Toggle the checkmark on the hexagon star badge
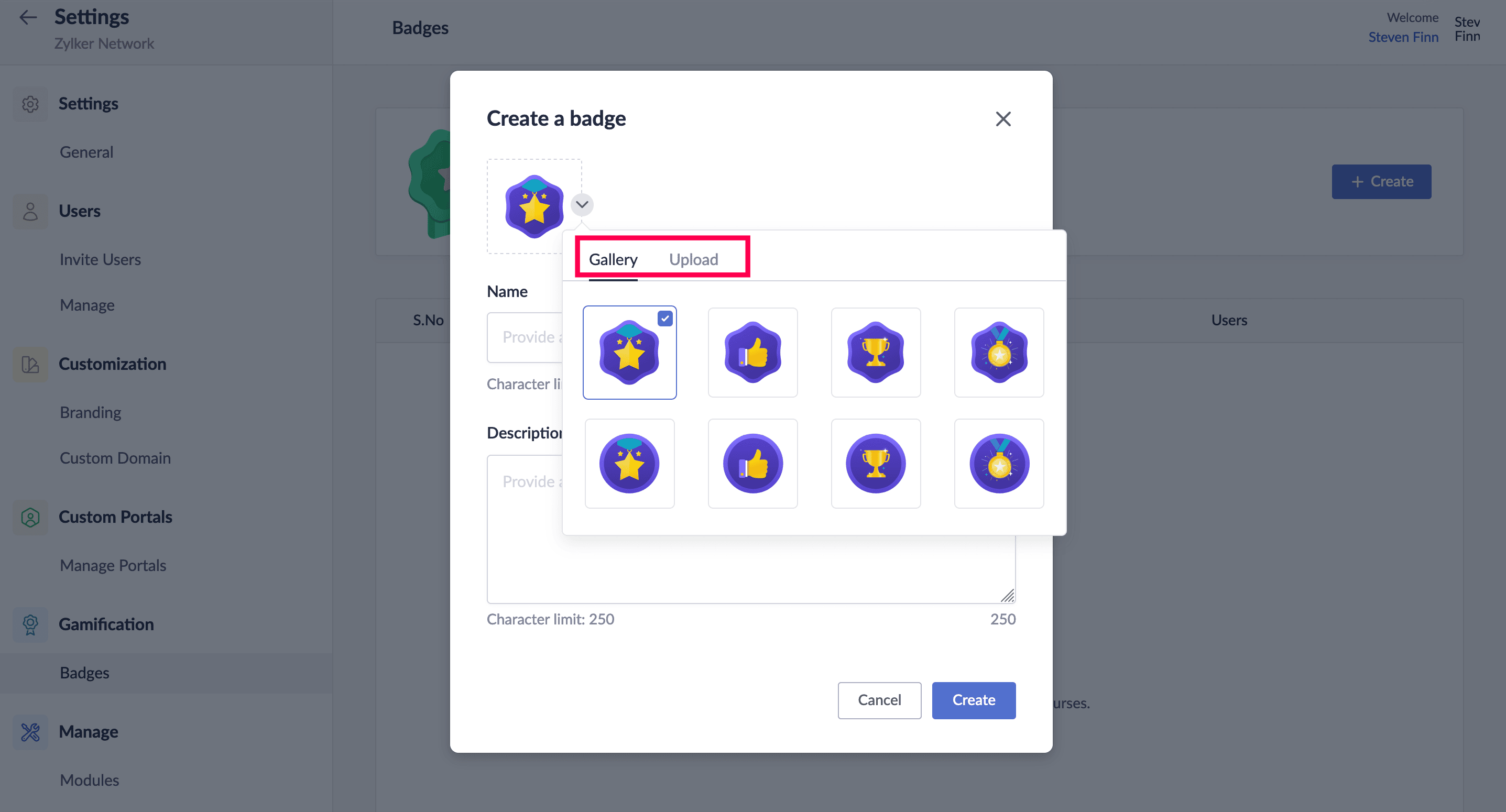 click(x=665, y=319)
